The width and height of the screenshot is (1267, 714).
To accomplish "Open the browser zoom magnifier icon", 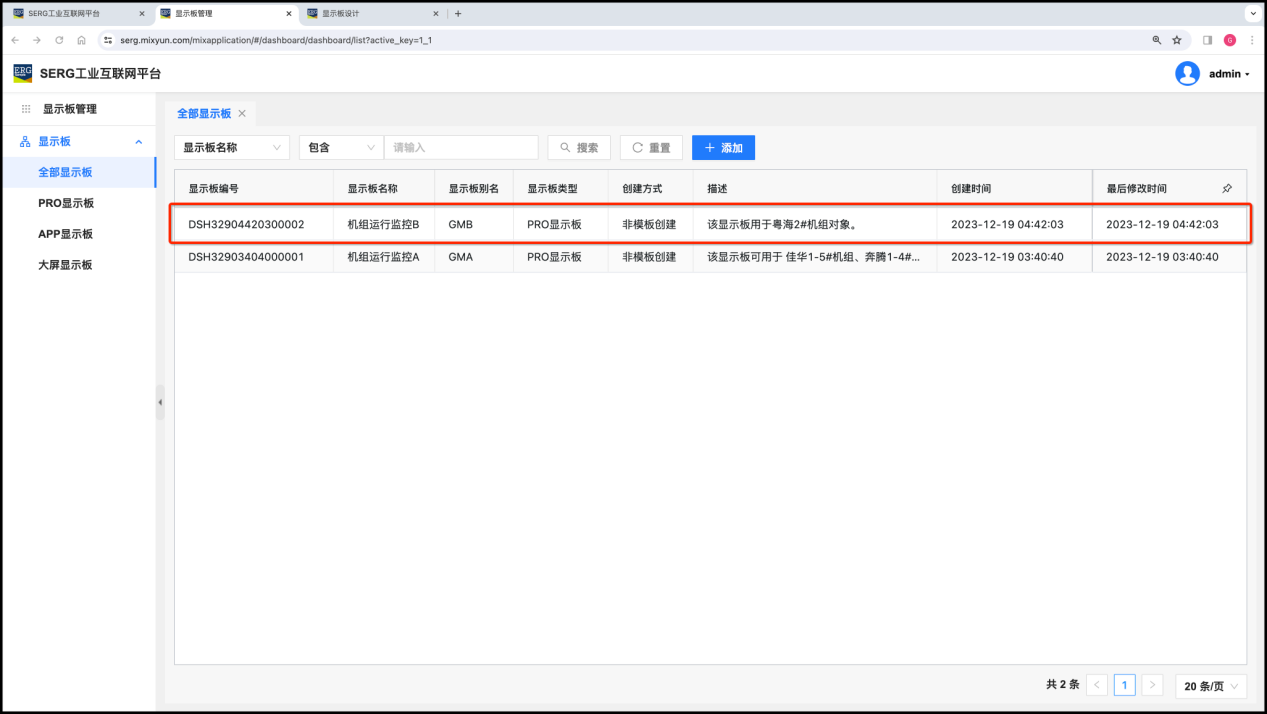I will pyautogui.click(x=1157, y=40).
